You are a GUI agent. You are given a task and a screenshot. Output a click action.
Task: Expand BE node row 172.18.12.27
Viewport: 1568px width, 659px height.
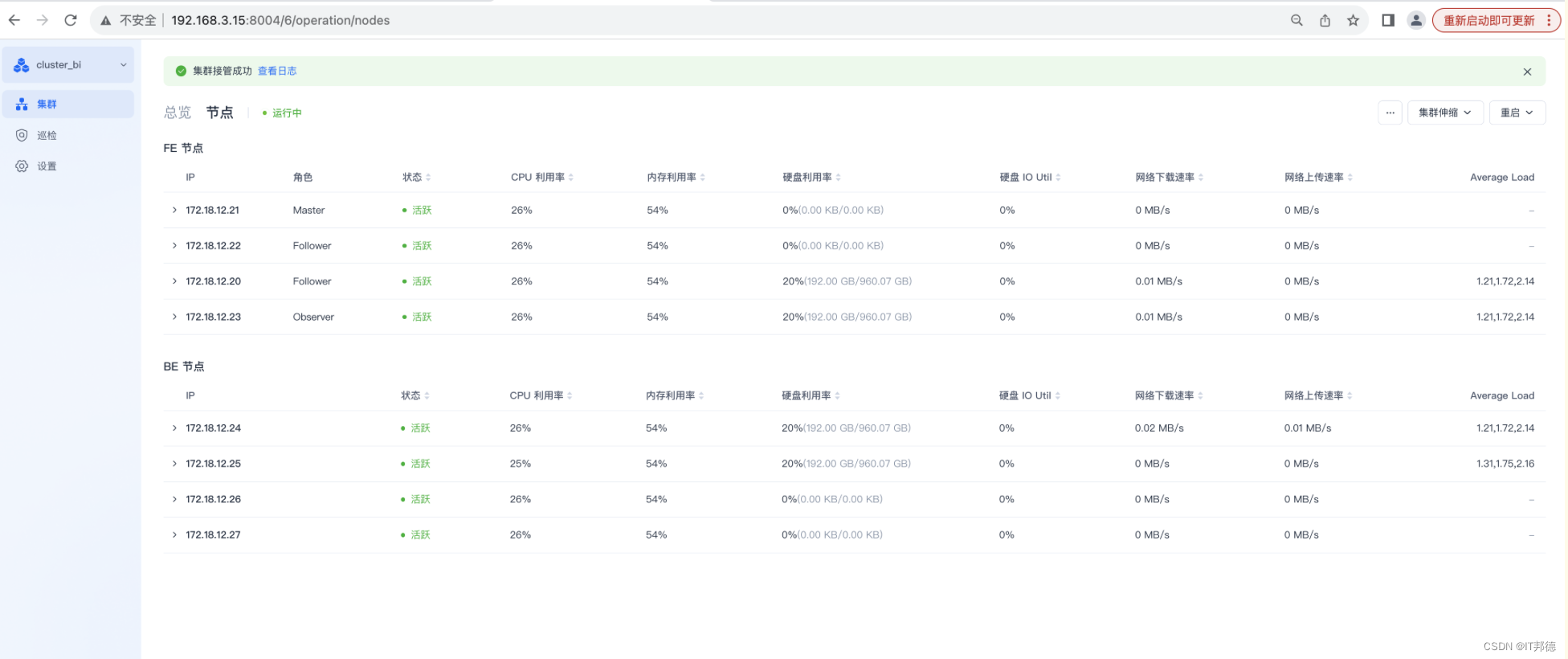(x=174, y=534)
